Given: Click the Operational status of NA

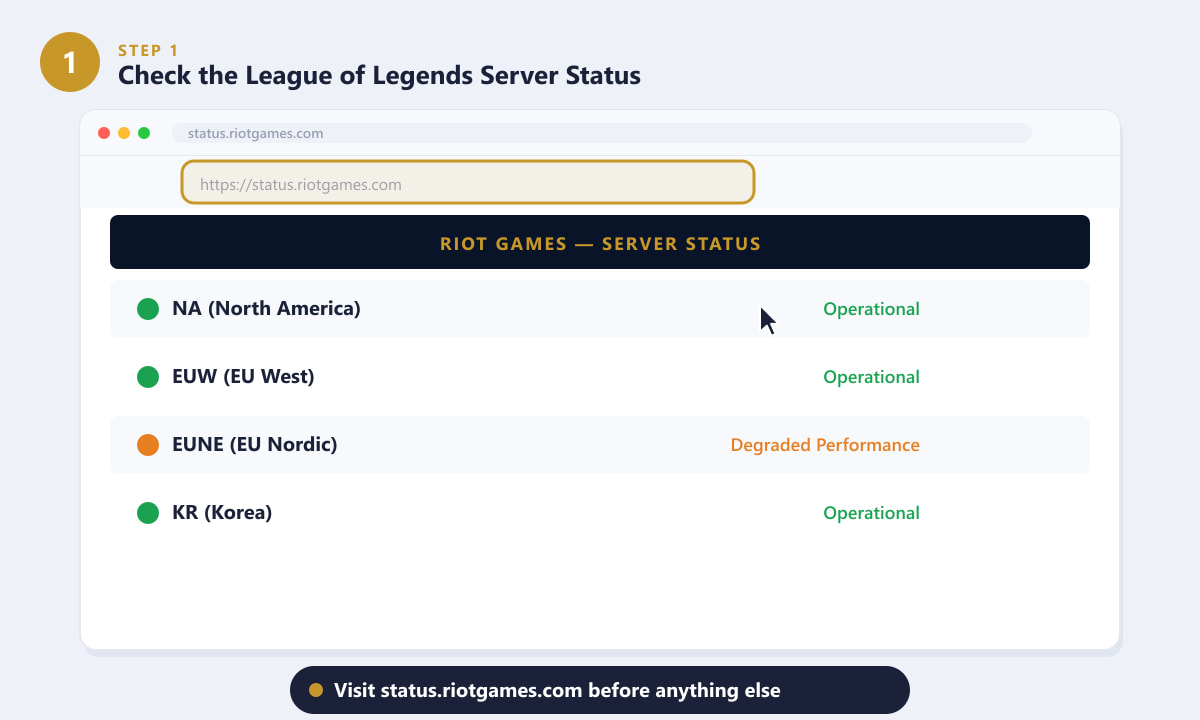Looking at the screenshot, I should 871,309.
